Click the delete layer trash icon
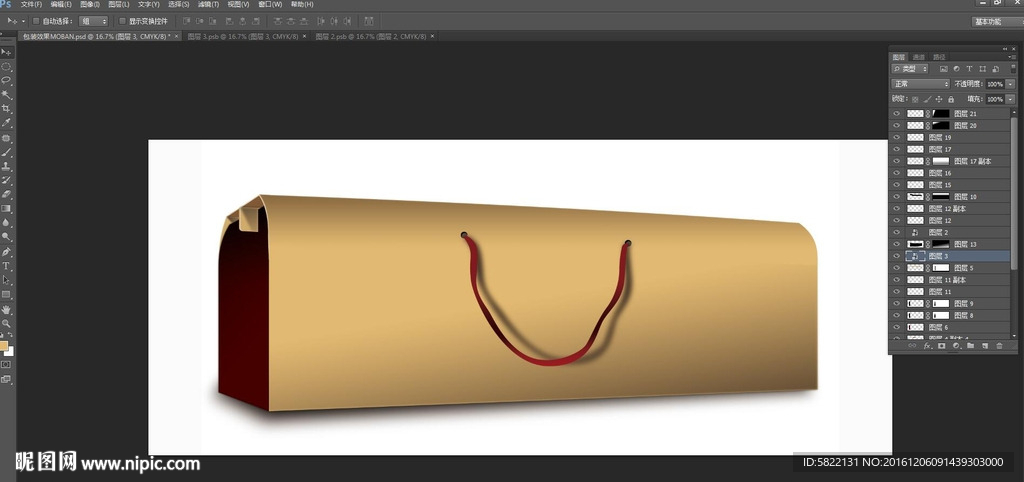The width and height of the screenshot is (1024, 482). 998,346
